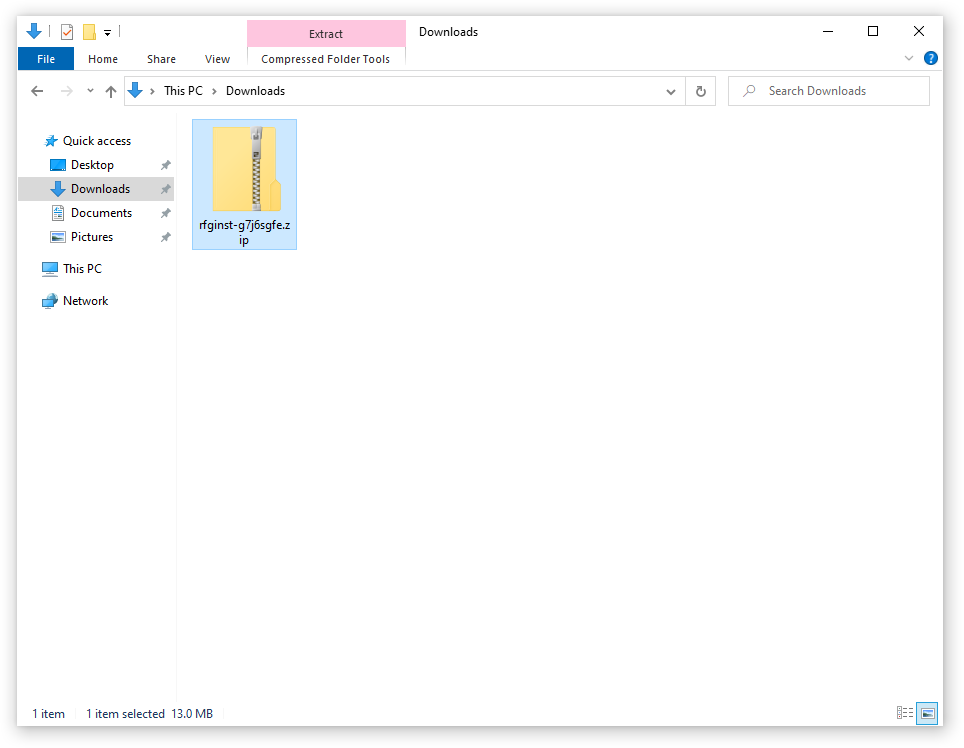Click the Search Downloads field
The height and width of the screenshot is (748, 964).
(x=829, y=91)
